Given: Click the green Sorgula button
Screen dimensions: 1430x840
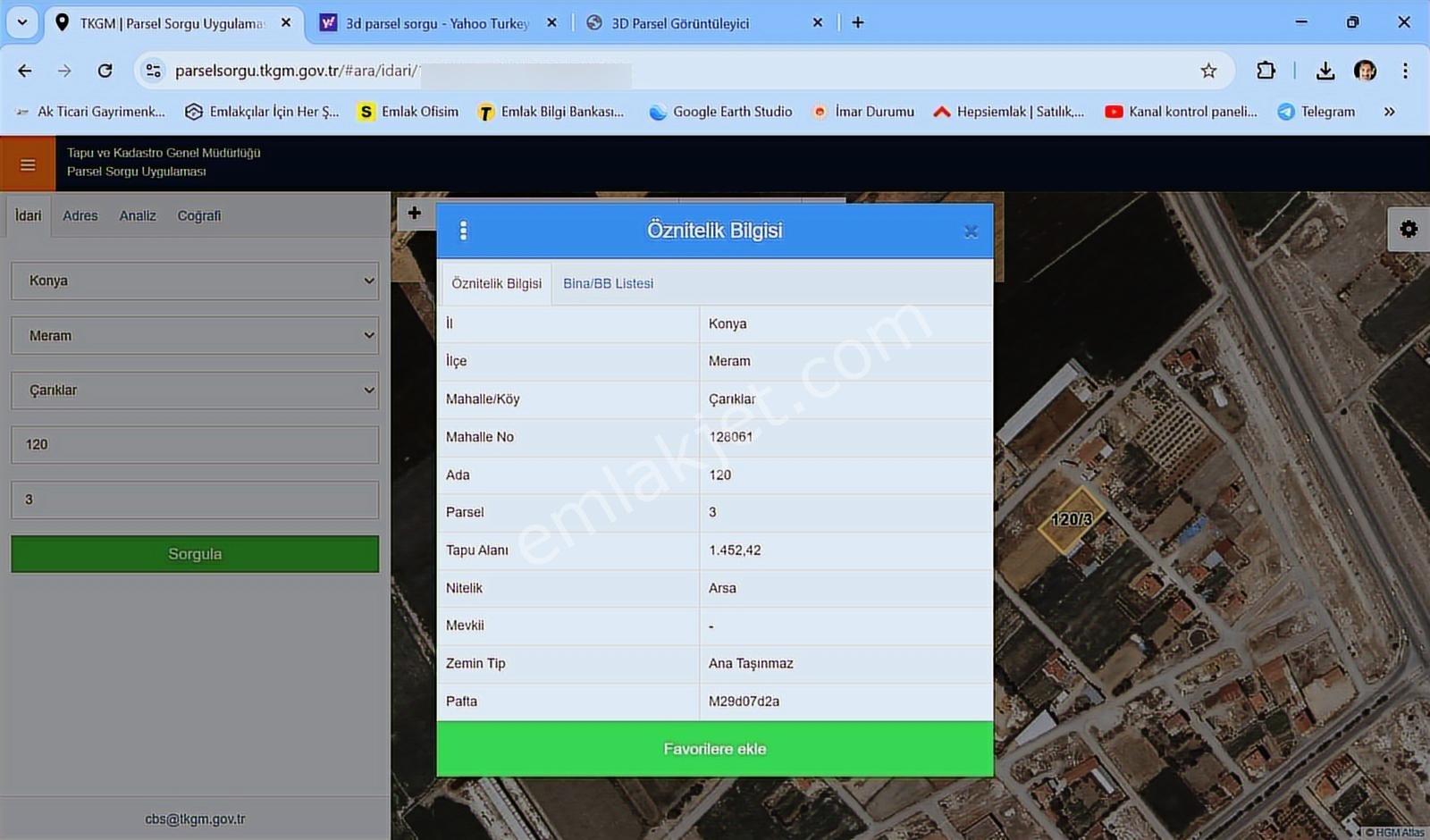Looking at the screenshot, I should [195, 554].
